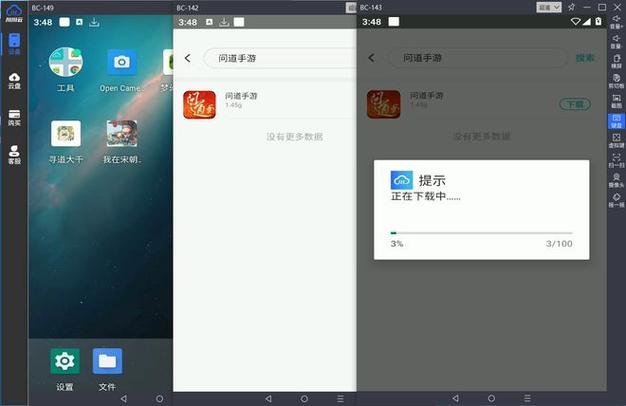Click volume down (音量-) in right toolbar
Screen dimensions: 626x406
(616, 42)
